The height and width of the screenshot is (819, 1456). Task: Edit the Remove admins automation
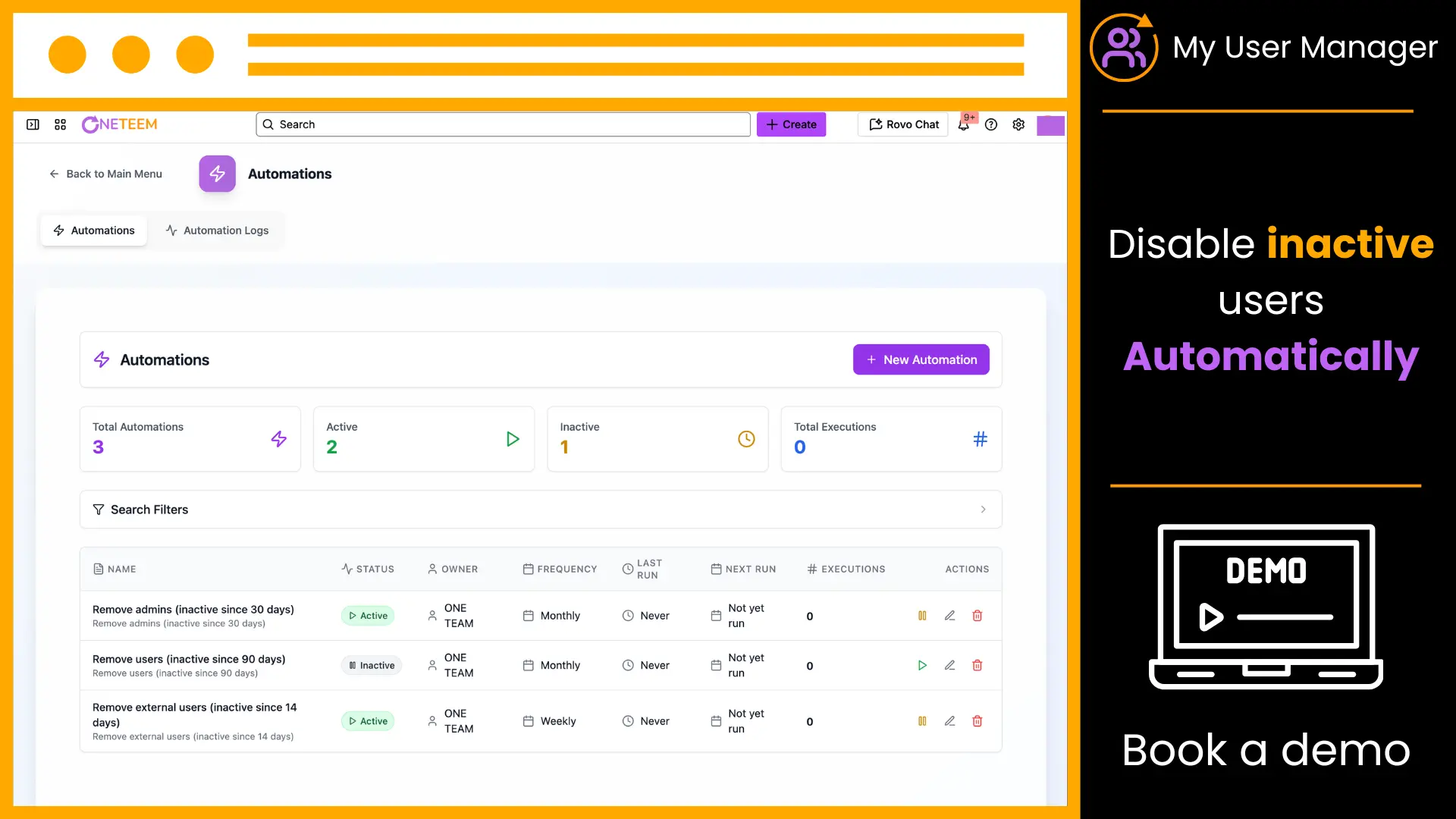(949, 616)
